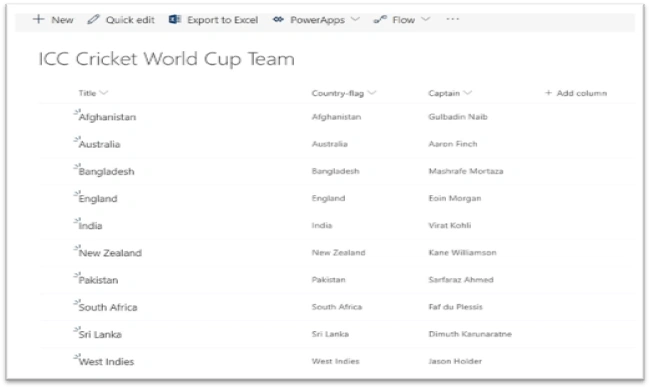Open the more options ellipsis menu
651x389 pixels.
pyautogui.click(x=453, y=19)
